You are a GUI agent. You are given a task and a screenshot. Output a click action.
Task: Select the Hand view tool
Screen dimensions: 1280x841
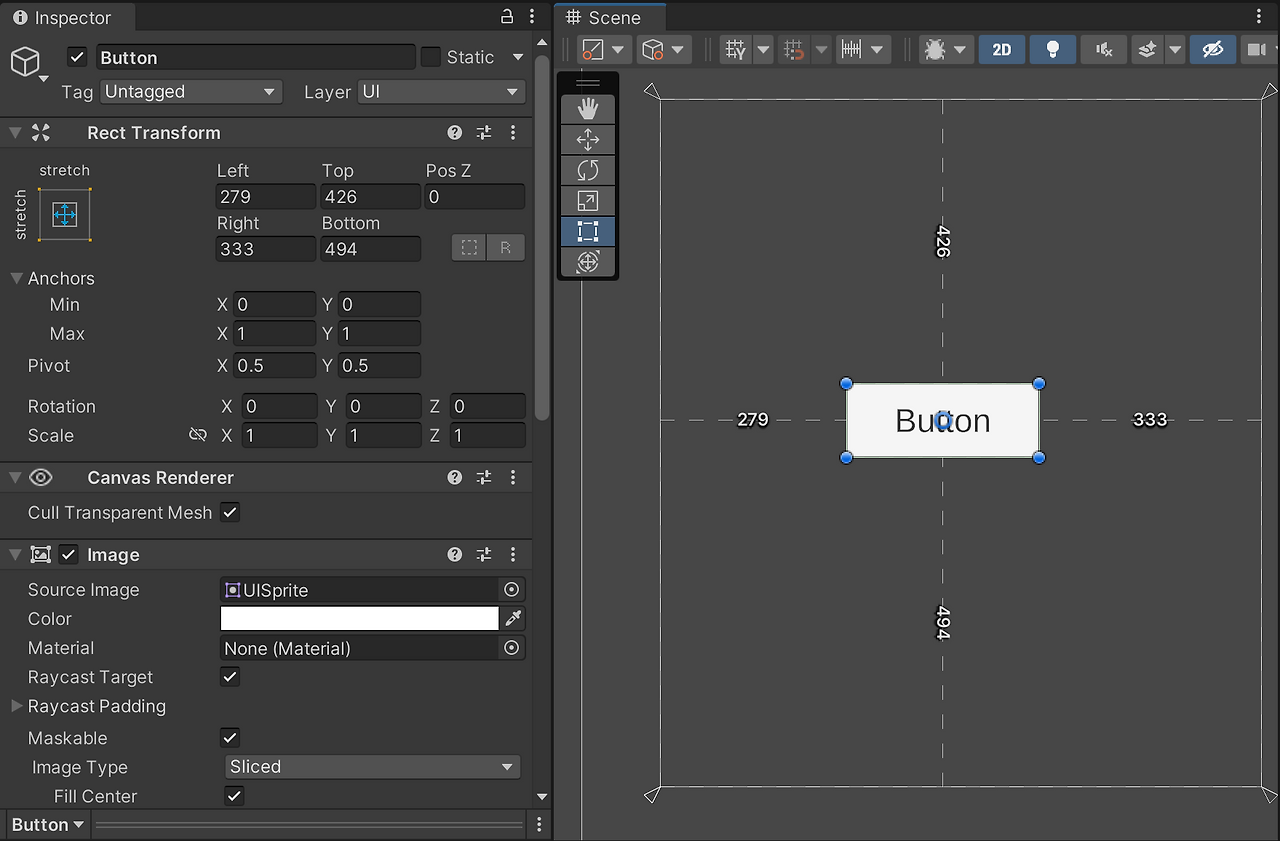click(588, 109)
